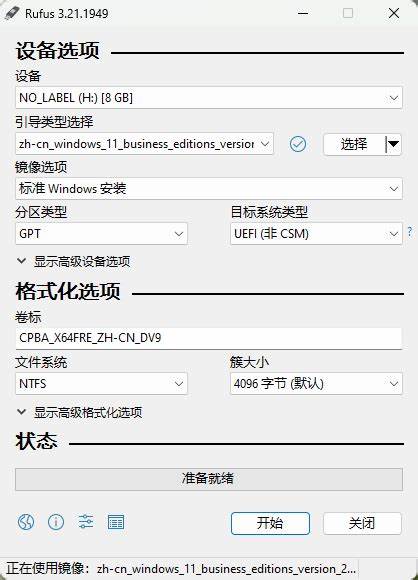
Task: Click the question mark help icon
Action: coord(410,232)
